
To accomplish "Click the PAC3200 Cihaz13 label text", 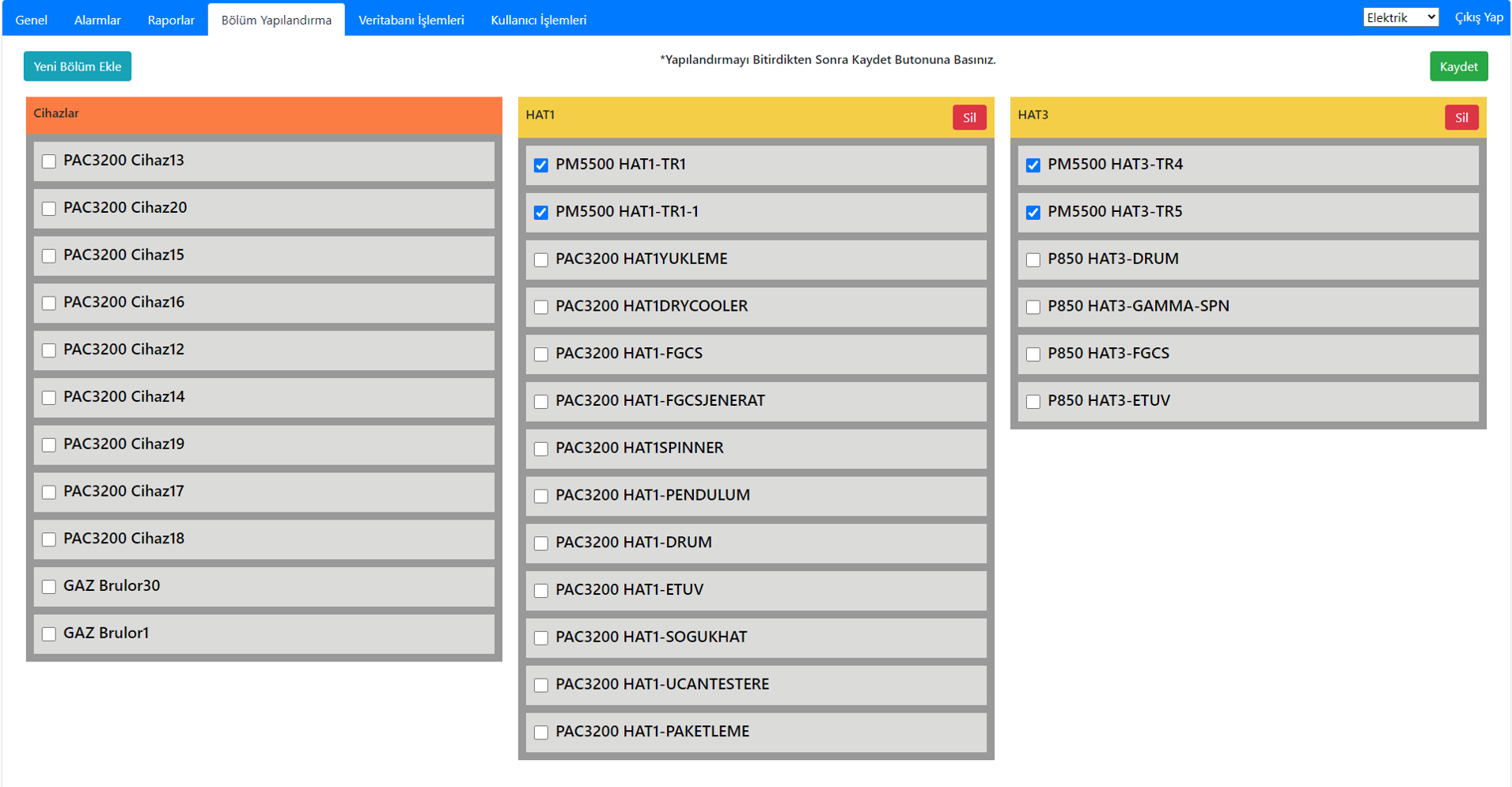I will click(123, 161).
